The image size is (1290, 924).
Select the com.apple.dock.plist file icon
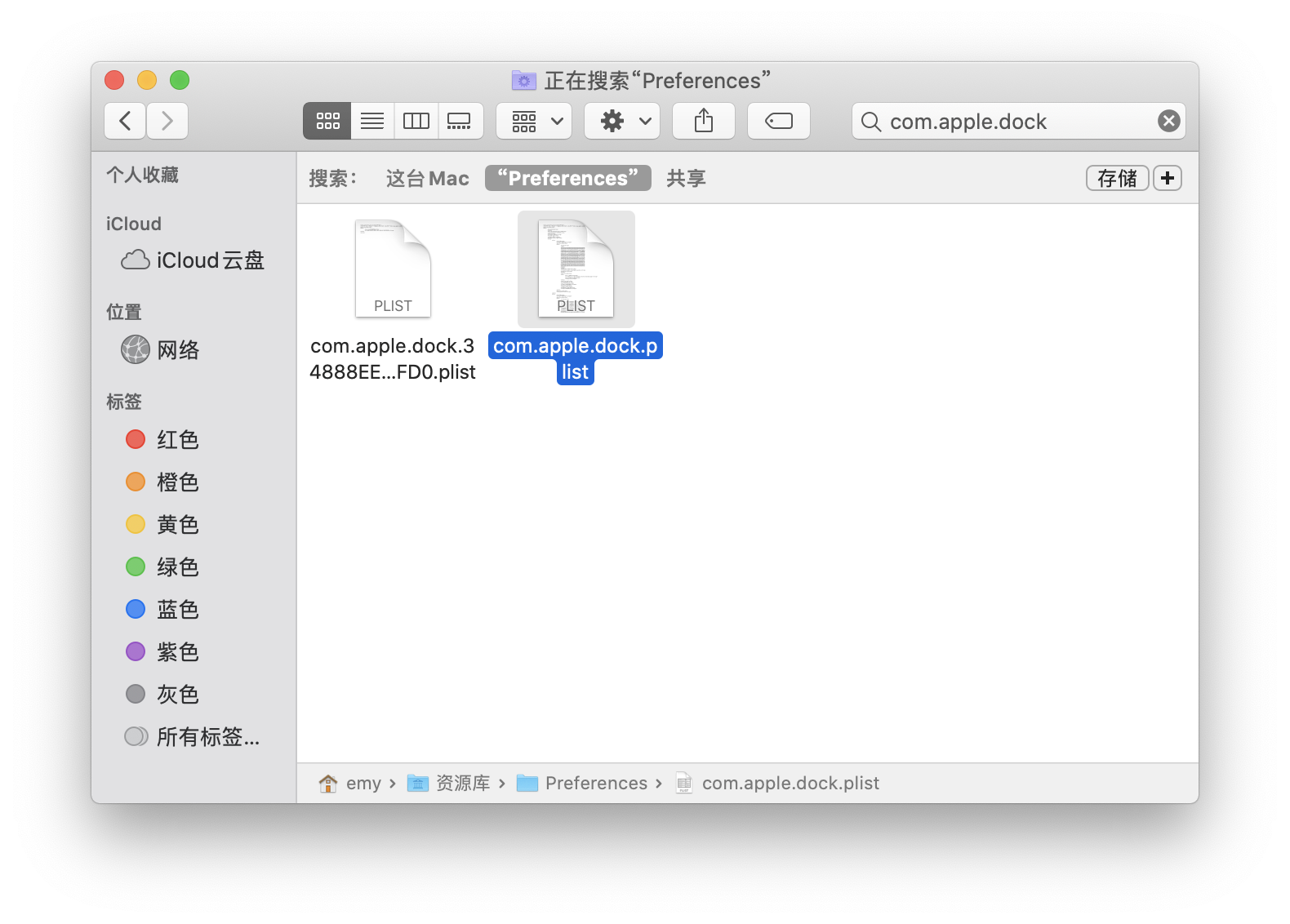click(576, 269)
